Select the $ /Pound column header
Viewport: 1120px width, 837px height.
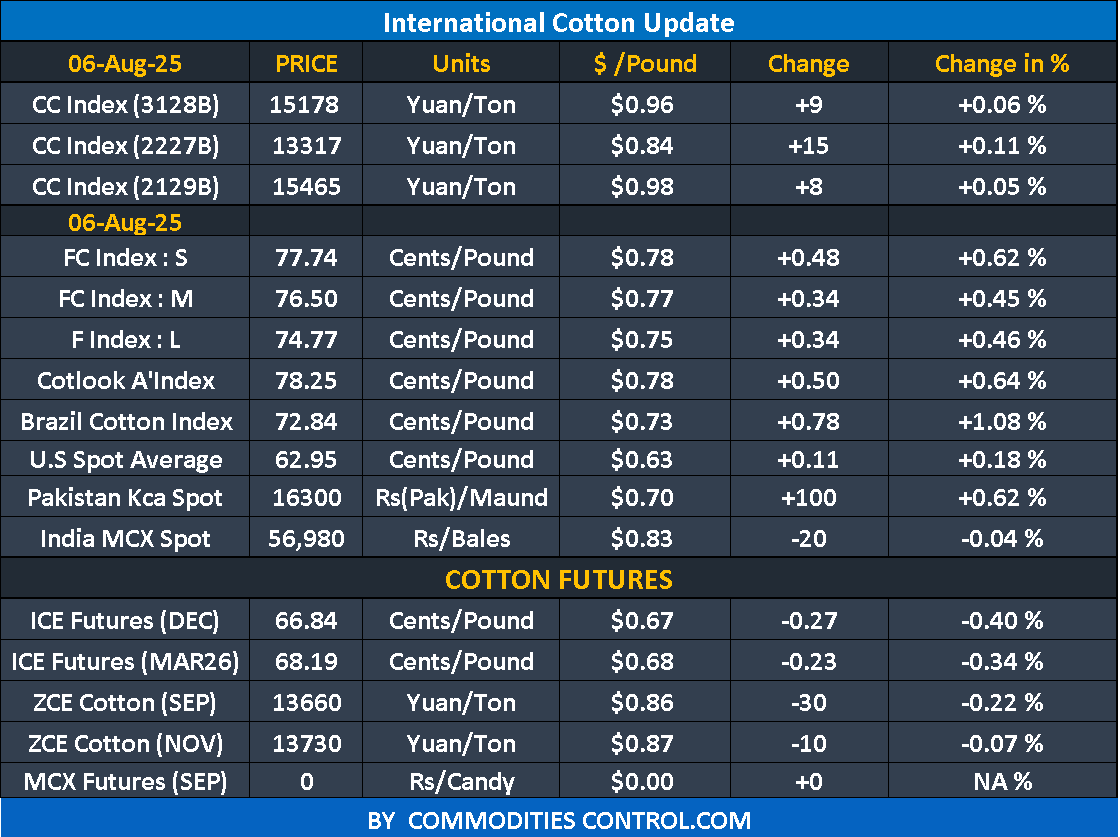pyautogui.click(x=644, y=64)
